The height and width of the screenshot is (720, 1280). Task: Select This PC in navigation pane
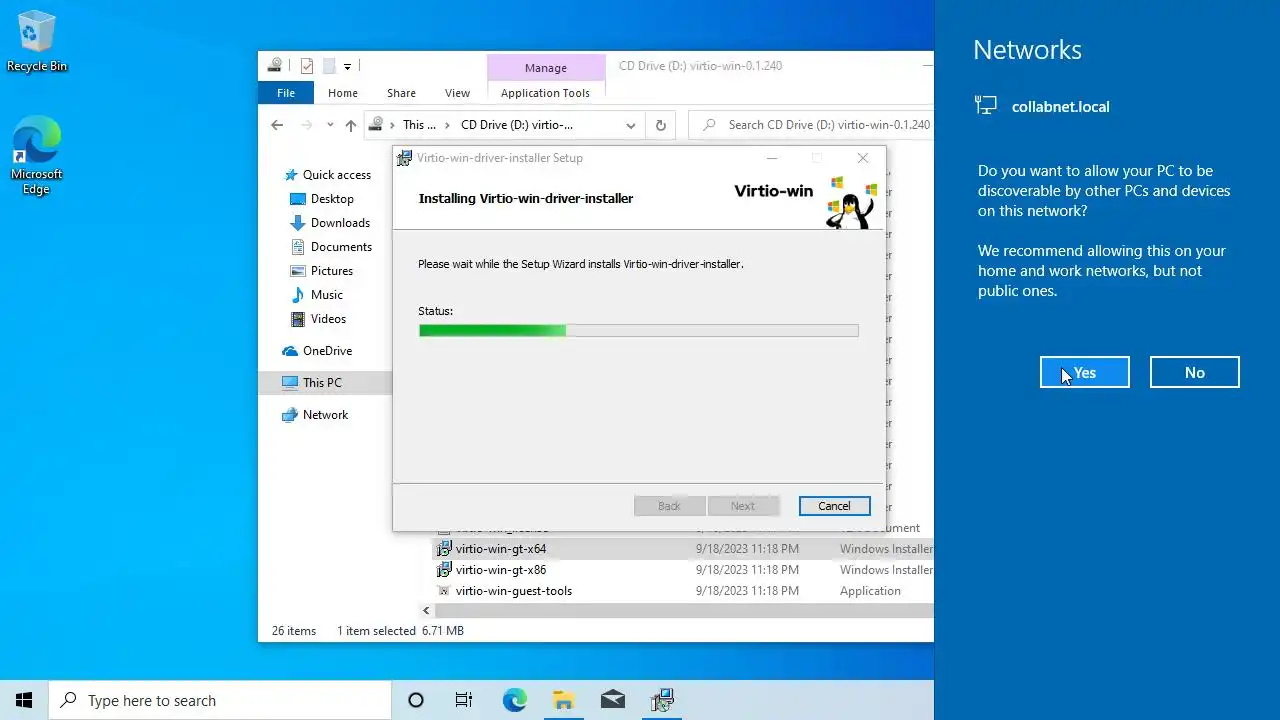[322, 383]
